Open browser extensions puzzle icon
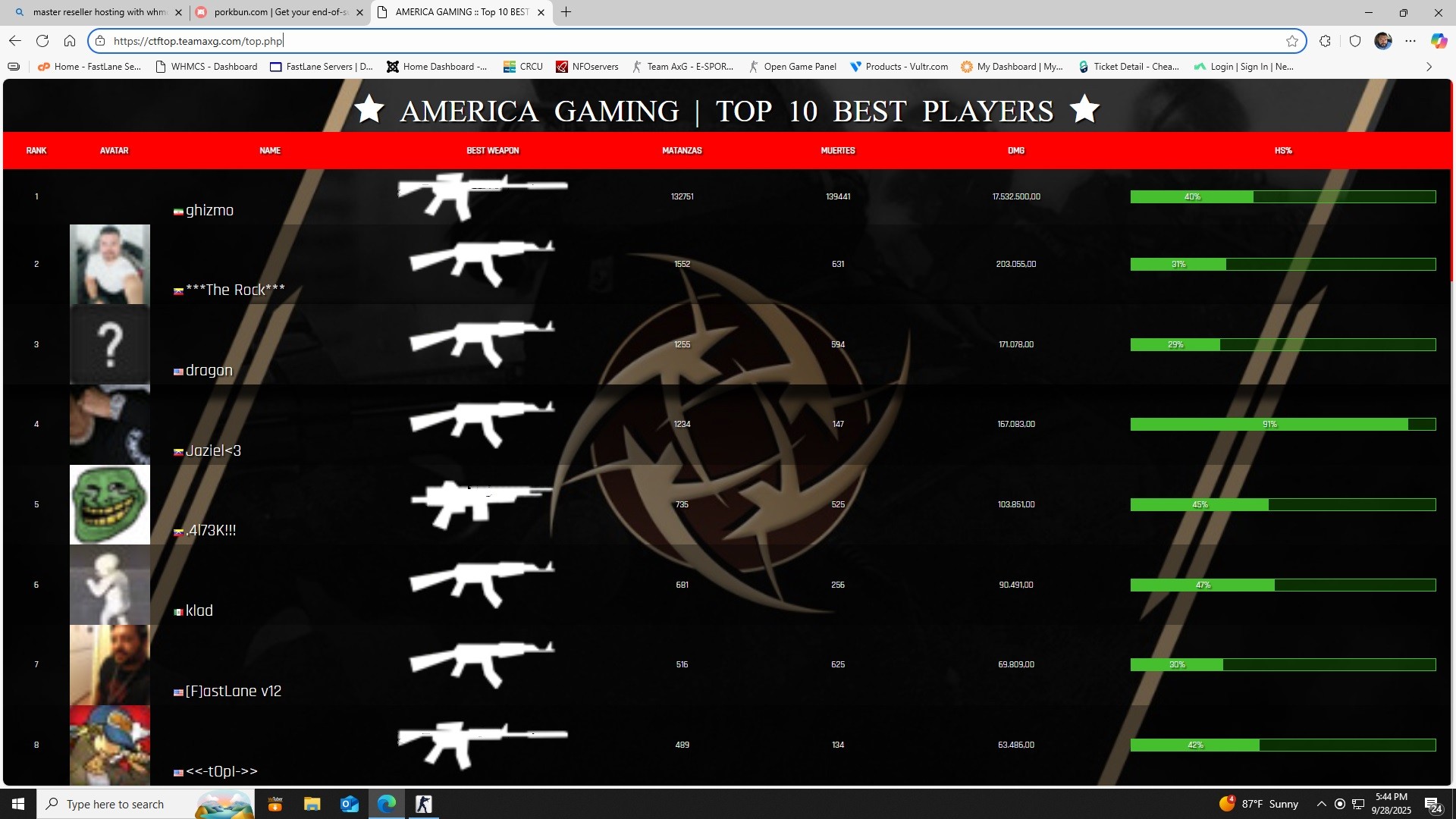 (x=1325, y=41)
